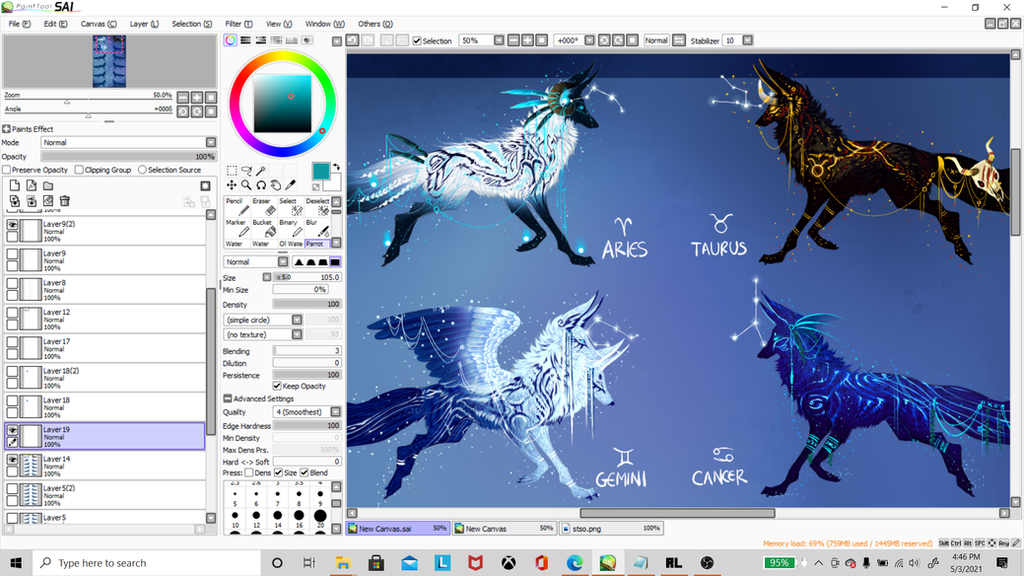Toggle Clipping Group checkbox
This screenshot has width=1024, height=576.
coord(79,170)
